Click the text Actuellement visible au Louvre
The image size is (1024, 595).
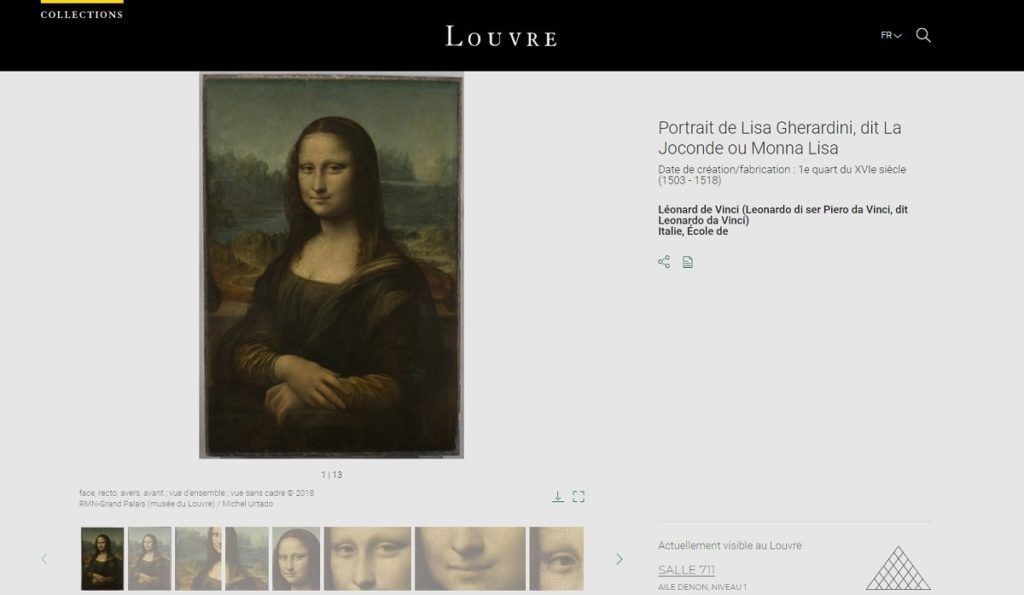click(729, 545)
